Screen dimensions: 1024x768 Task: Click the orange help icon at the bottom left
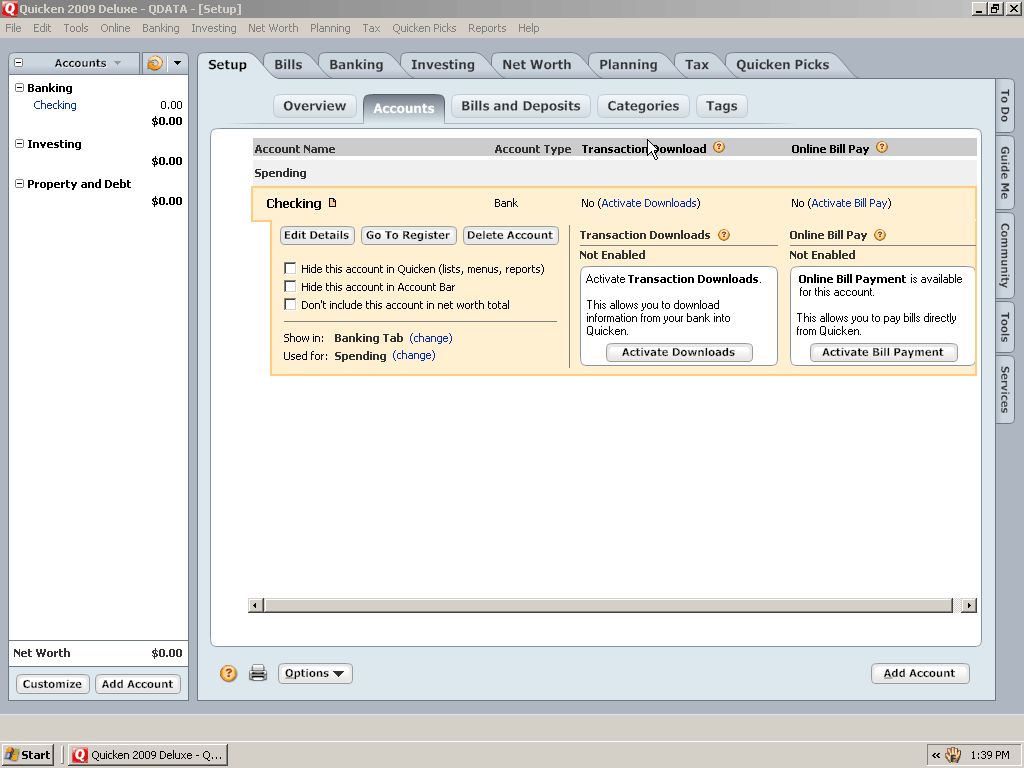coord(228,673)
